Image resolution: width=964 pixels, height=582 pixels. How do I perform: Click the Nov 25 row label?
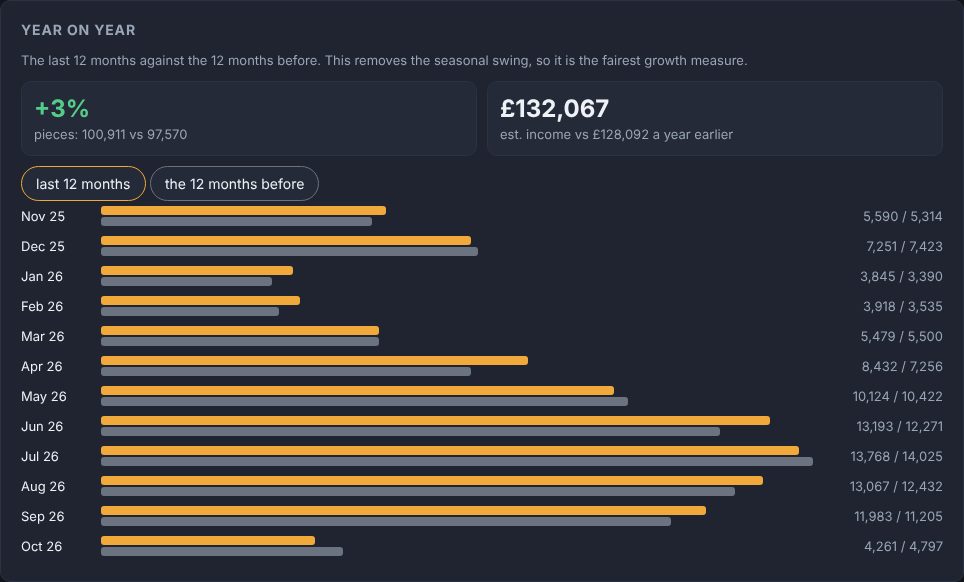coord(43,216)
